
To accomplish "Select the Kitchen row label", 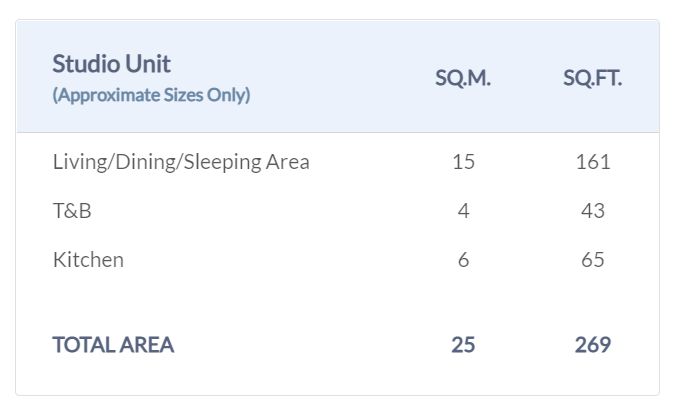I will (x=88, y=260).
